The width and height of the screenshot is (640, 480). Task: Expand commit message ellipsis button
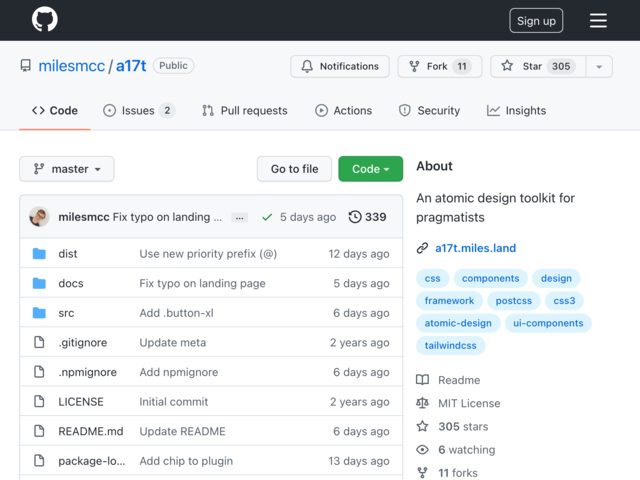pyautogui.click(x=239, y=218)
